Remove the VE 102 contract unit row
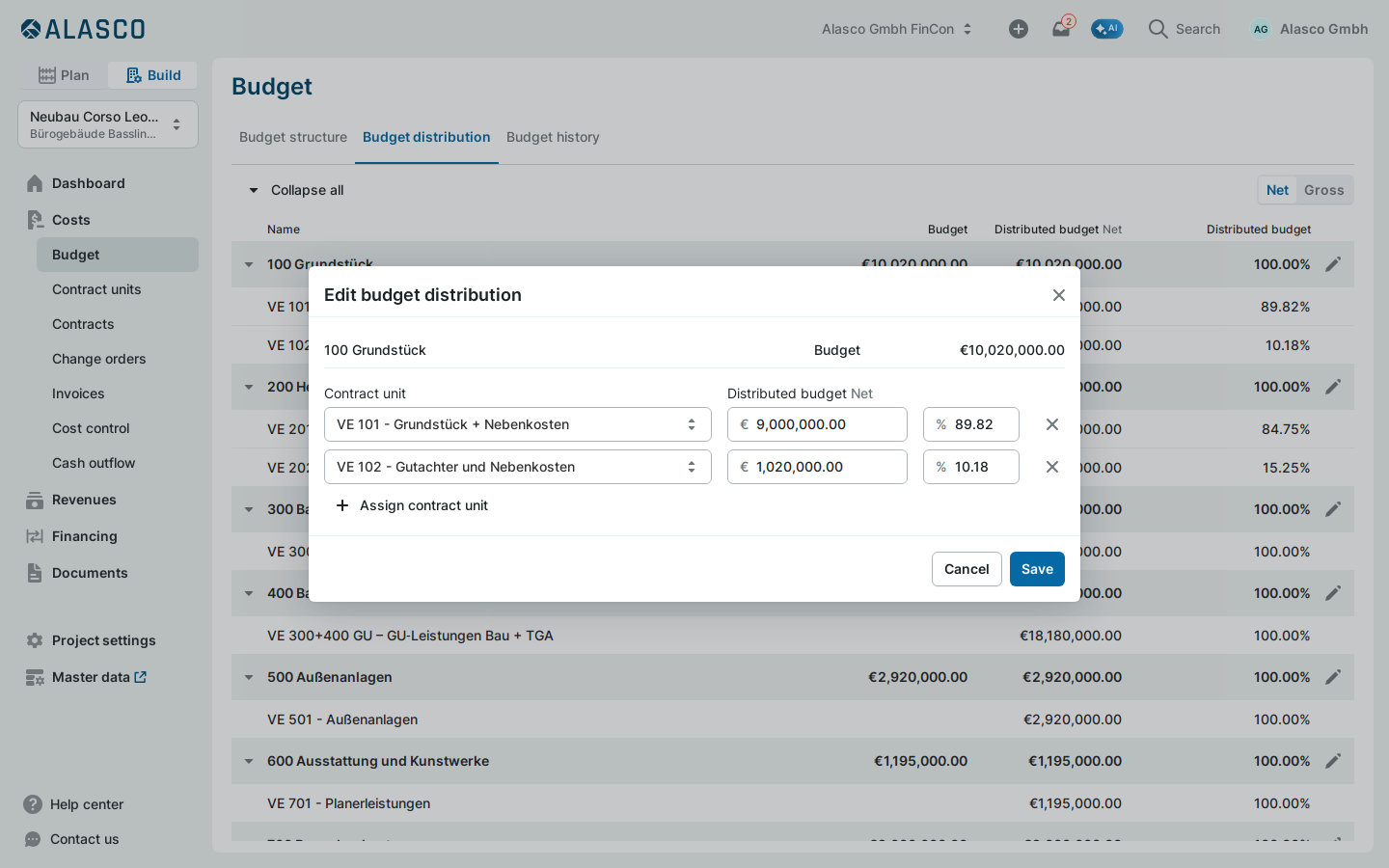This screenshot has height=868, width=1389. [x=1052, y=467]
